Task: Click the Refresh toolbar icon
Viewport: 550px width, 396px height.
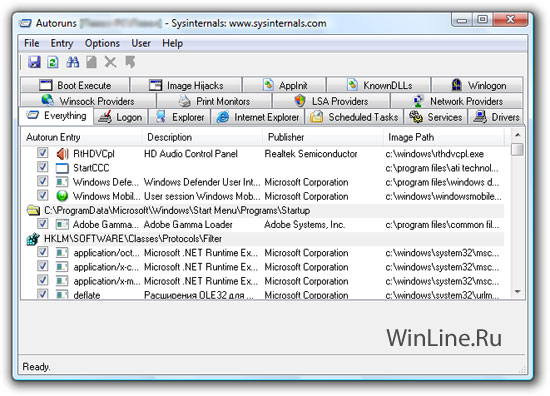Action: [x=53, y=62]
